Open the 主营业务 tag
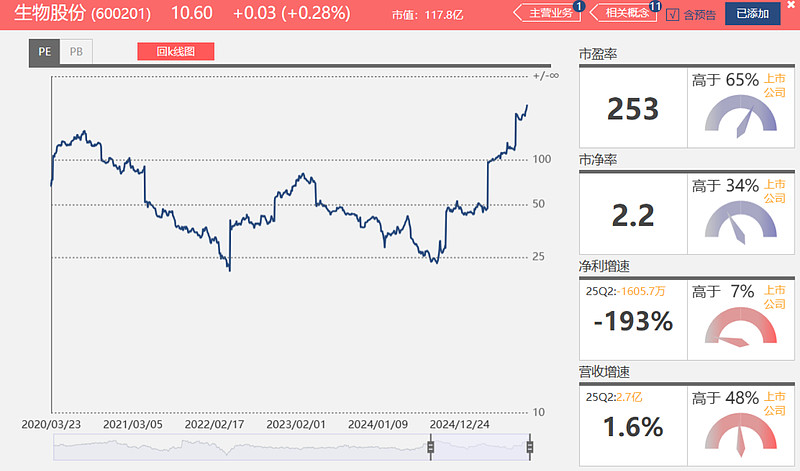Screen dimensions: 800x471 [547, 13]
